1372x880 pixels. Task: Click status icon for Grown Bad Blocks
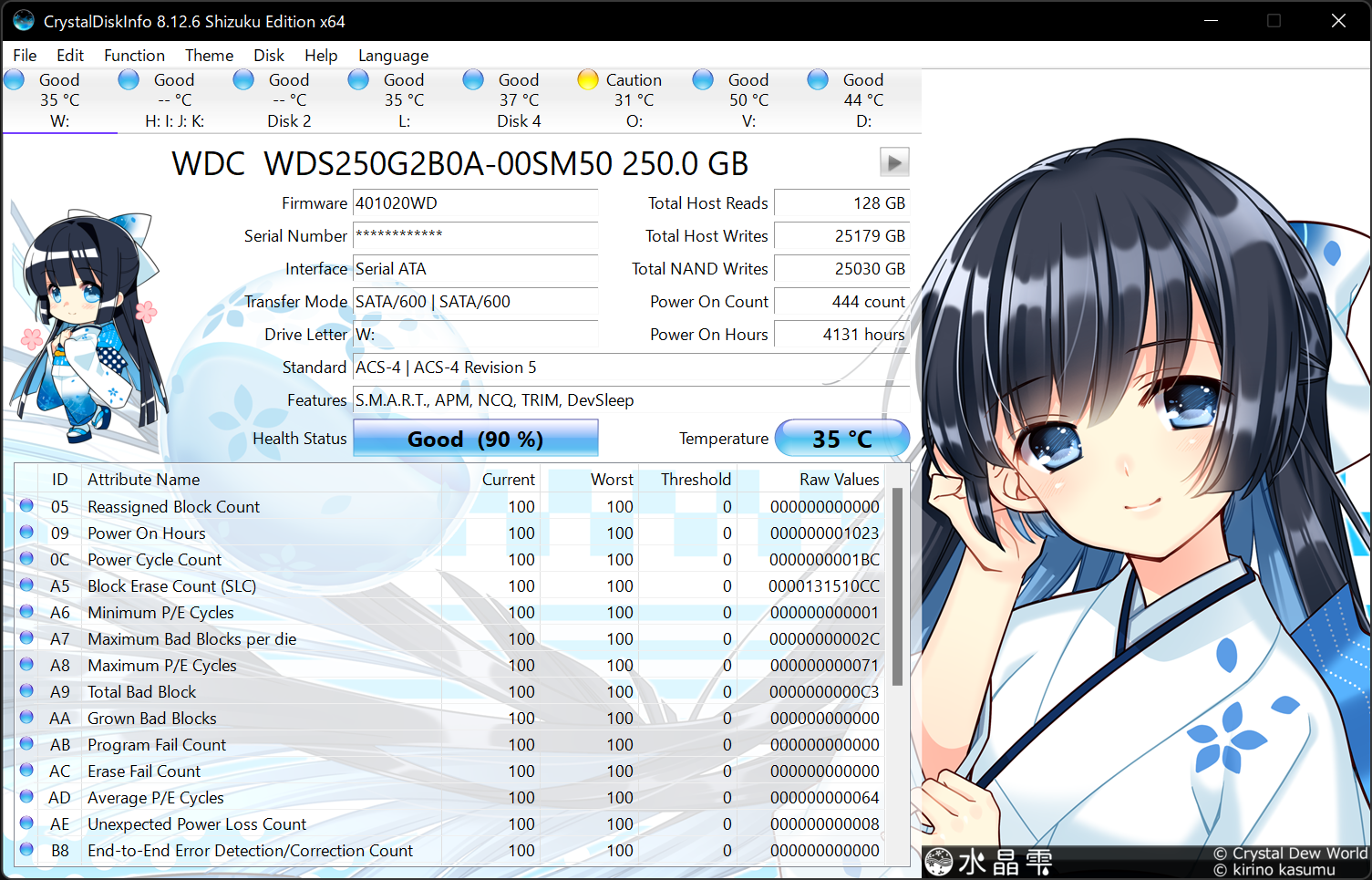[26, 717]
